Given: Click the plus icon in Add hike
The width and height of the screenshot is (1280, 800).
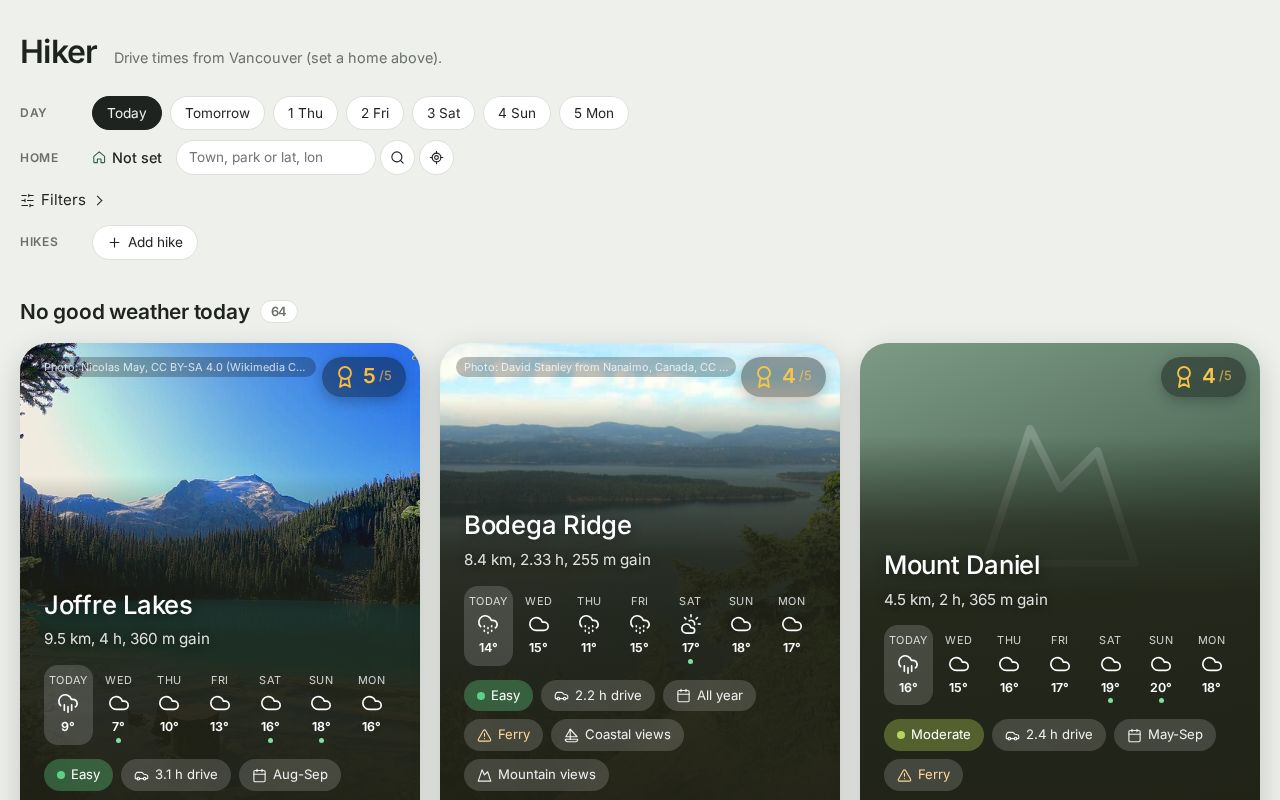Looking at the screenshot, I should click(114, 242).
